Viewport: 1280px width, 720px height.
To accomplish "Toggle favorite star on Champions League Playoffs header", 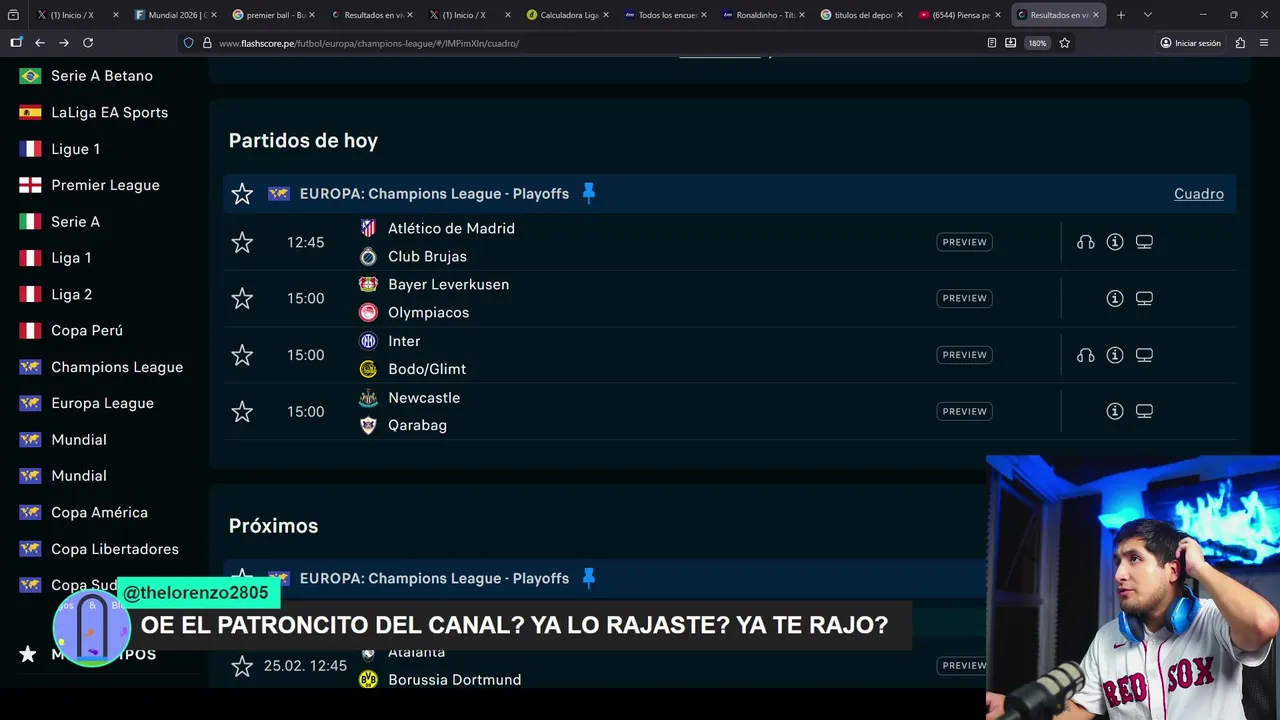I will coord(242,194).
